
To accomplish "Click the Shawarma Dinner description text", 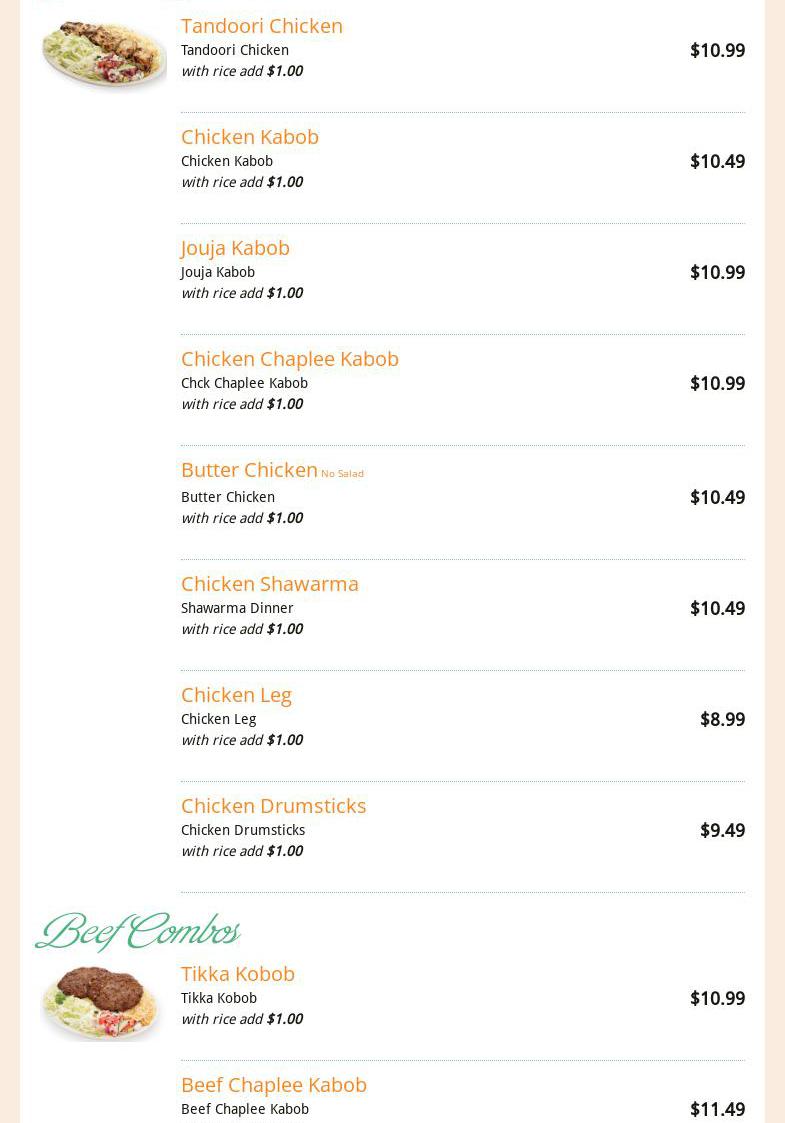I will (x=237, y=608).
